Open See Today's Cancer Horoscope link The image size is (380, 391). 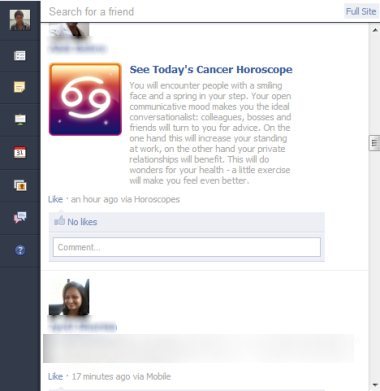click(211, 69)
